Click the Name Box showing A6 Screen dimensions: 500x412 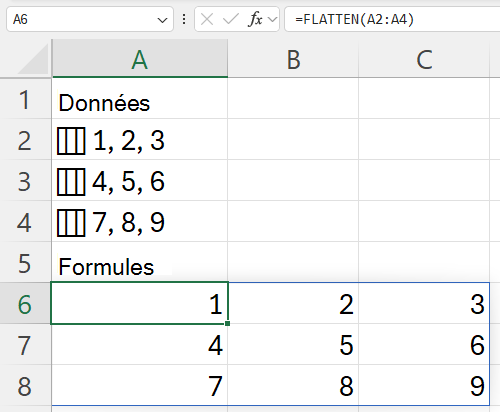pyautogui.click(x=89, y=19)
